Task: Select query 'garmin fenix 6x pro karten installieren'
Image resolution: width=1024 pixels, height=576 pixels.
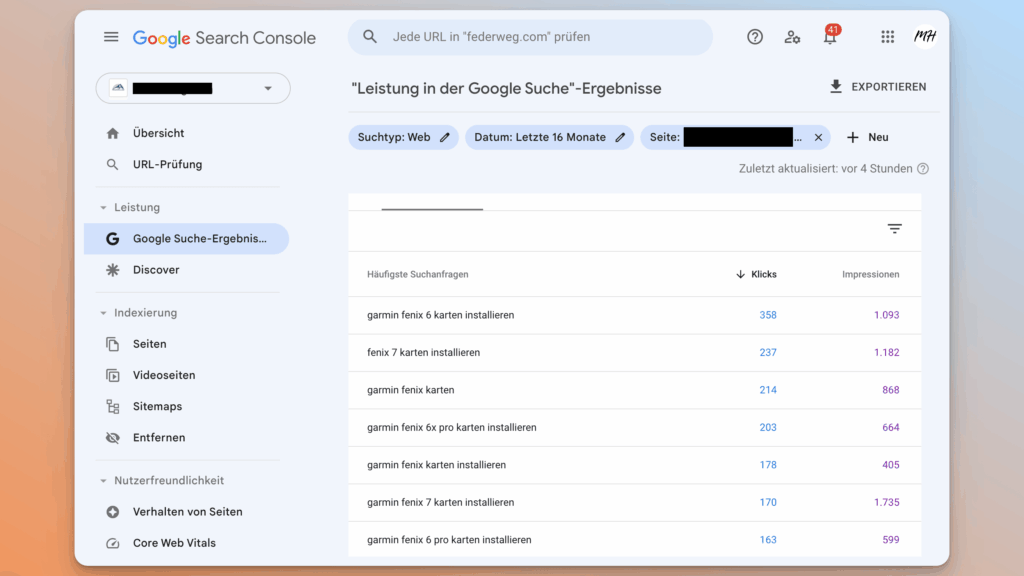Action: [452, 428]
